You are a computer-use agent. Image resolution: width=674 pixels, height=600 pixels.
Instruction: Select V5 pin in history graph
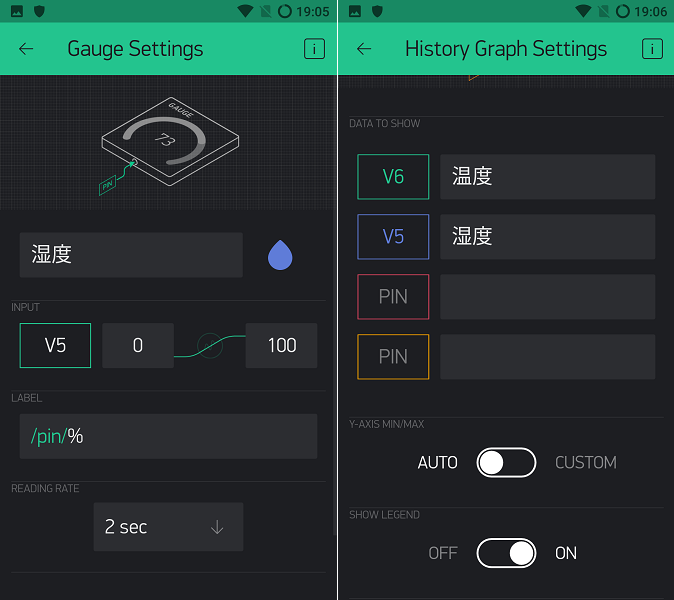click(x=393, y=237)
